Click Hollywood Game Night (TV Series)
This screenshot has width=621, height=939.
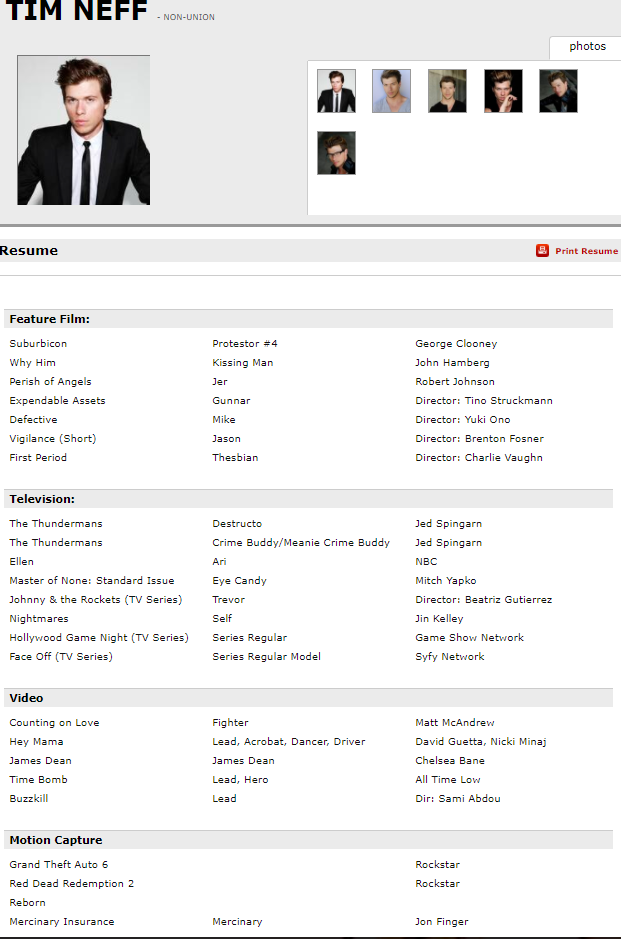[99, 638]
